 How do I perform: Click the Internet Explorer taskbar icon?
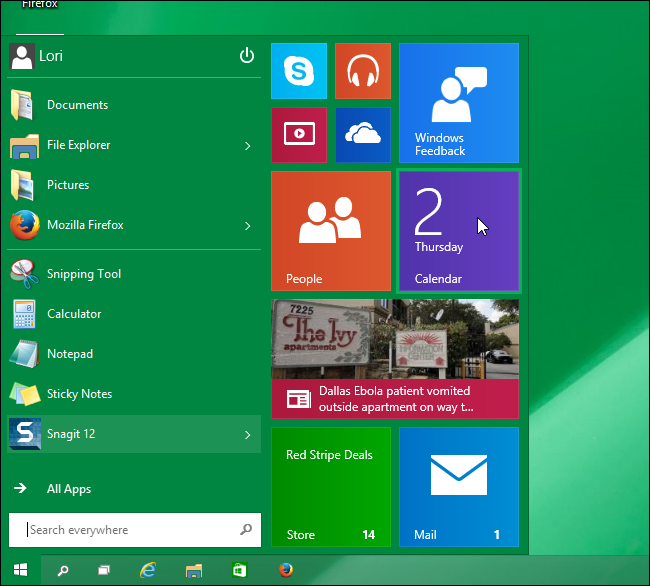149,570
